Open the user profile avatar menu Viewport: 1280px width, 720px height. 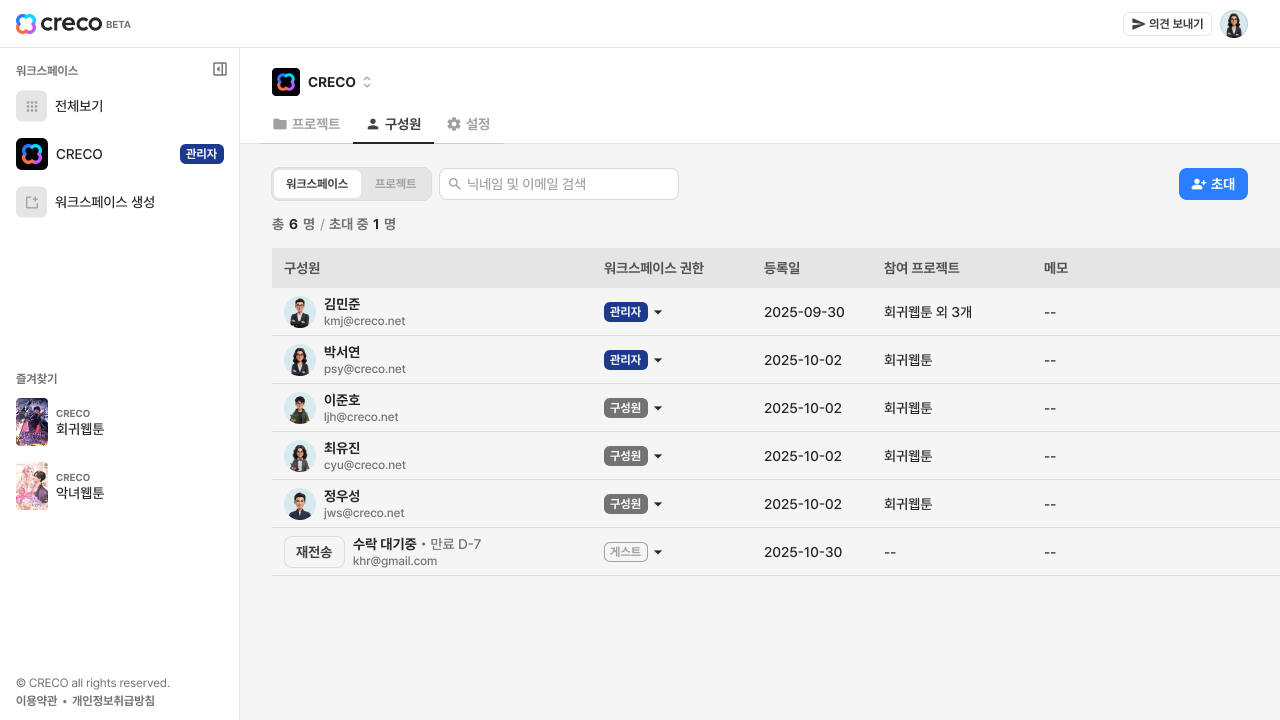(x=1234, y=24)
